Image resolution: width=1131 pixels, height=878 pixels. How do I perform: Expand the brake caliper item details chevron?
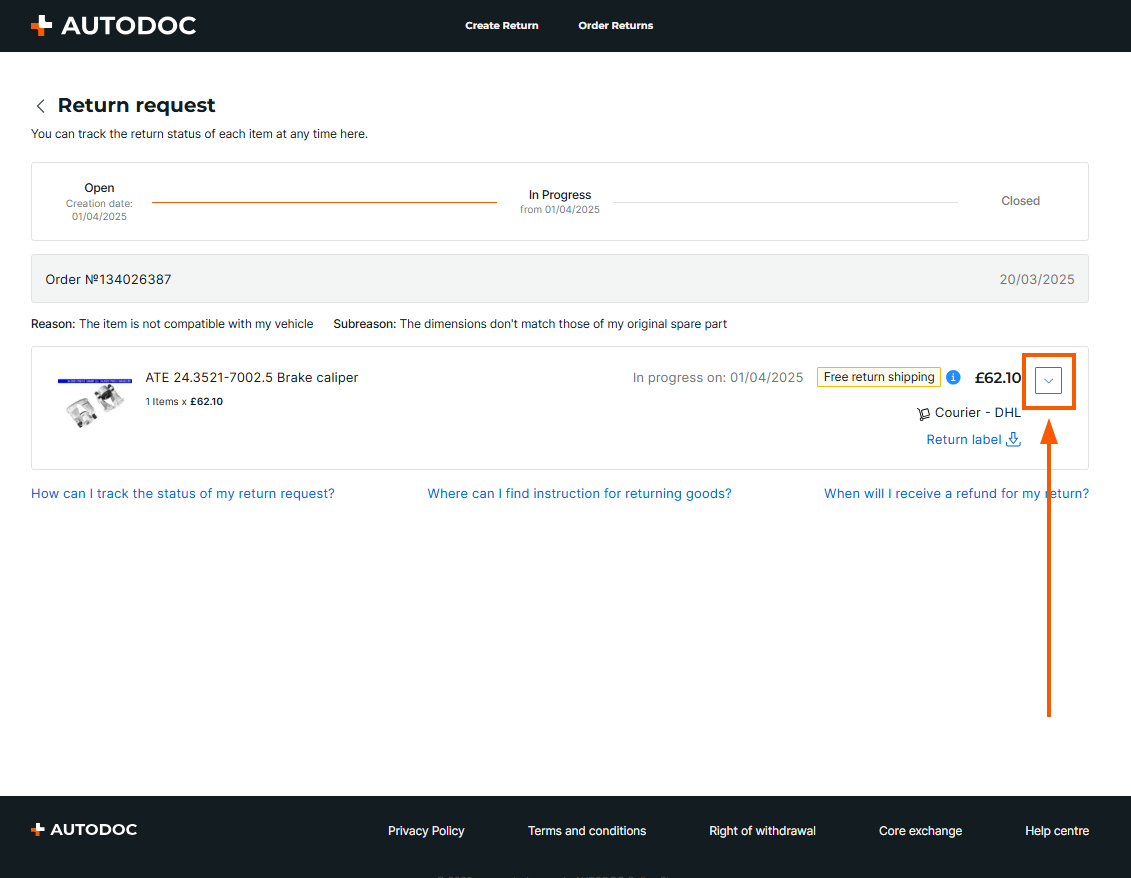pos(1048,381)
